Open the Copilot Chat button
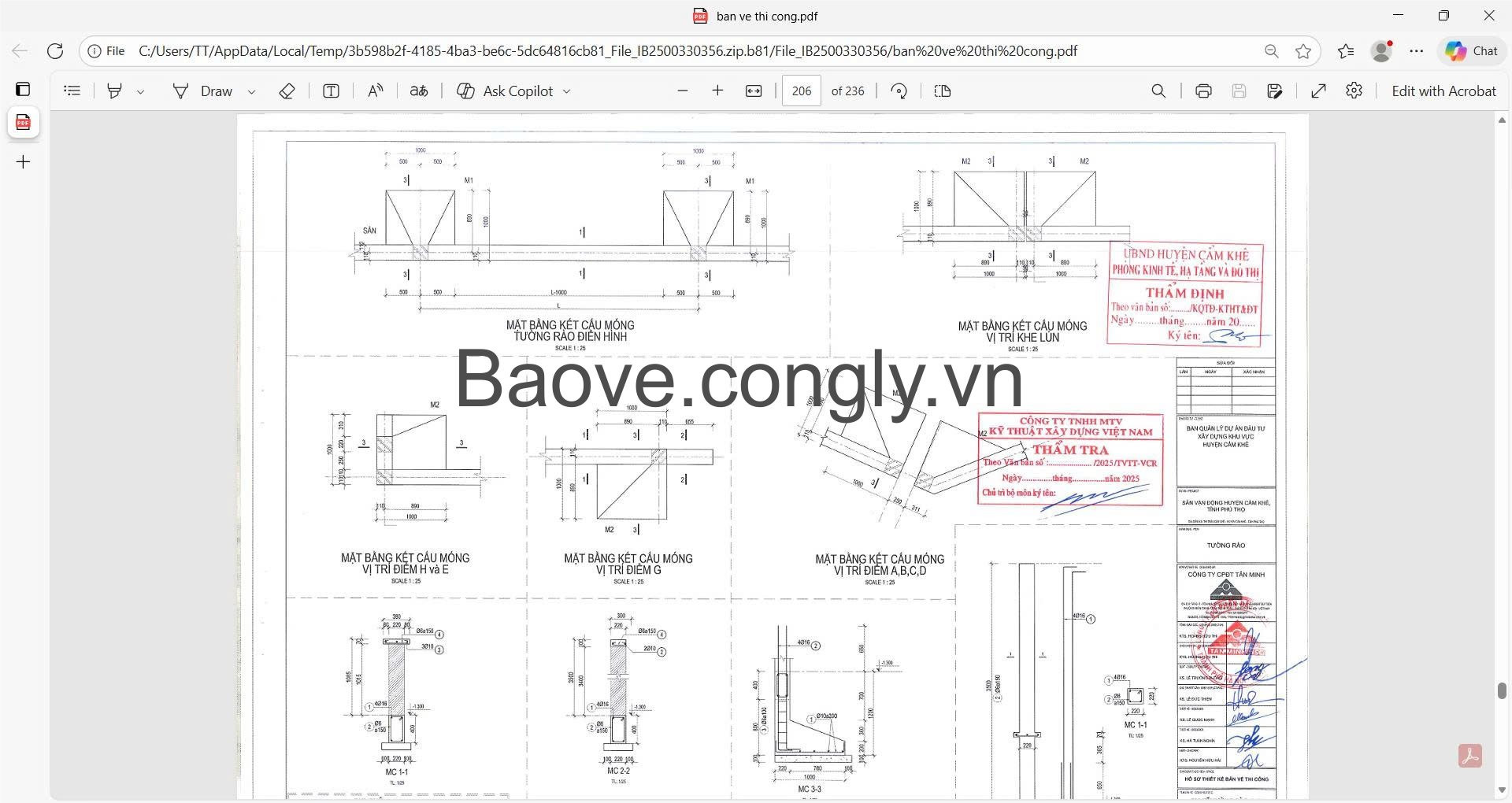This screenshot has width=1512, height=803. tap(1472, 51)
